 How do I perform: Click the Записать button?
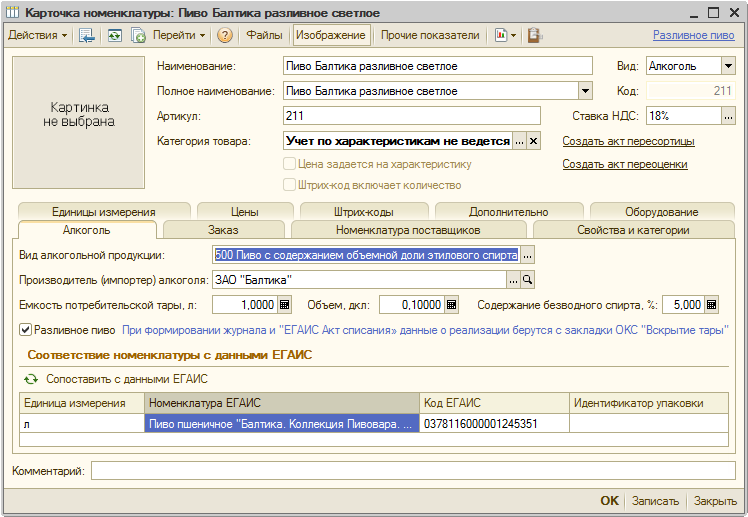(655, 501)
